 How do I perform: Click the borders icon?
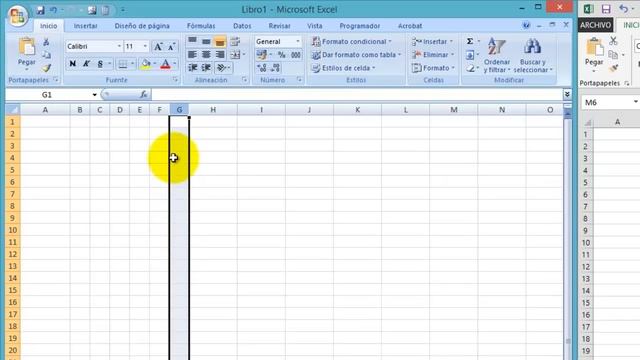coord(122,64)
